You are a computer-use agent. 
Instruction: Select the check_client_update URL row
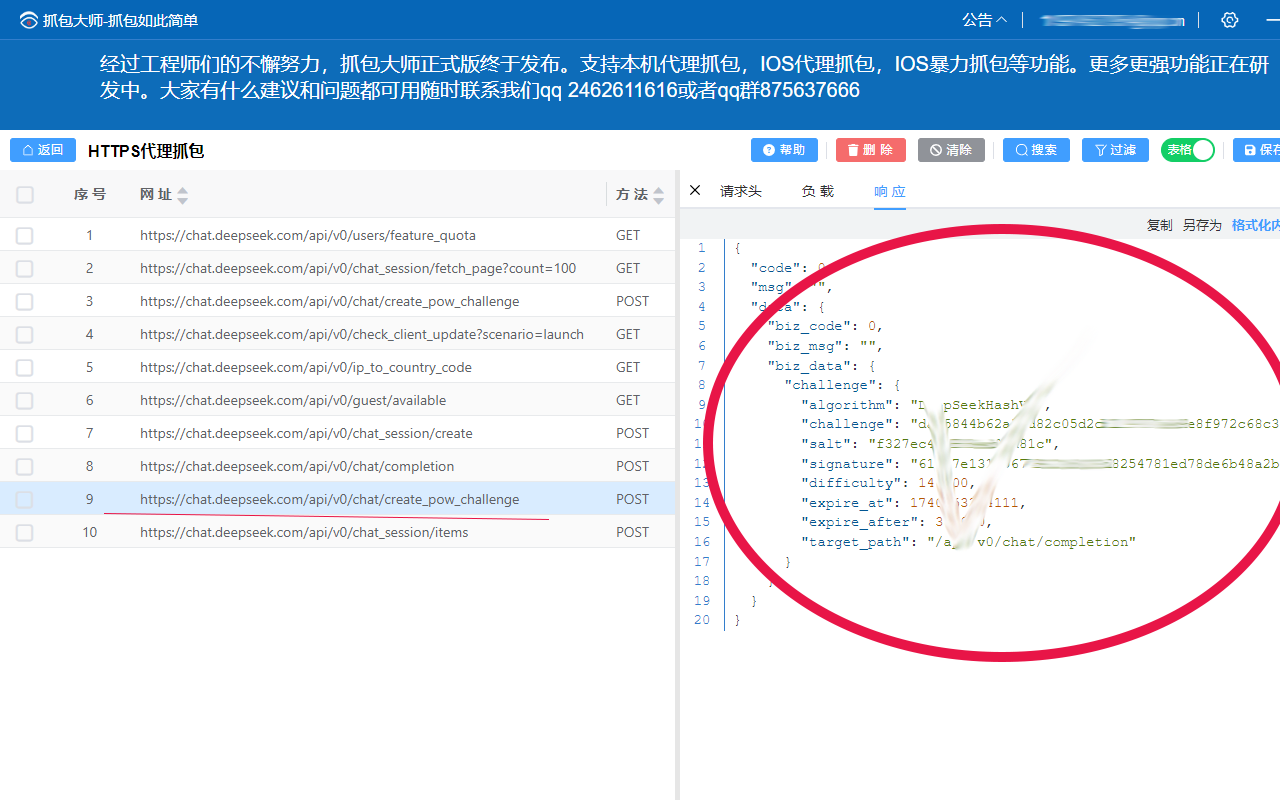tap(362, 335)
